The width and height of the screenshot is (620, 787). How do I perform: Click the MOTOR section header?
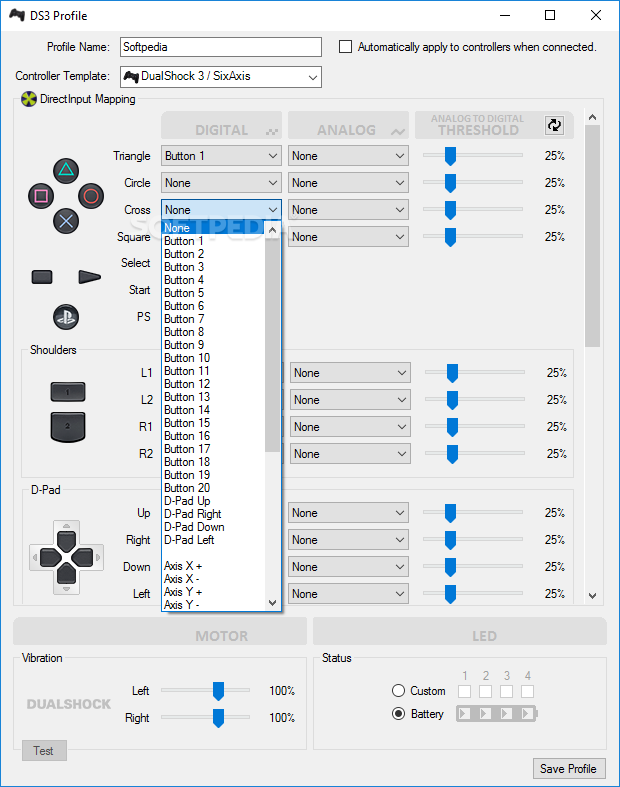click(160, 631)
